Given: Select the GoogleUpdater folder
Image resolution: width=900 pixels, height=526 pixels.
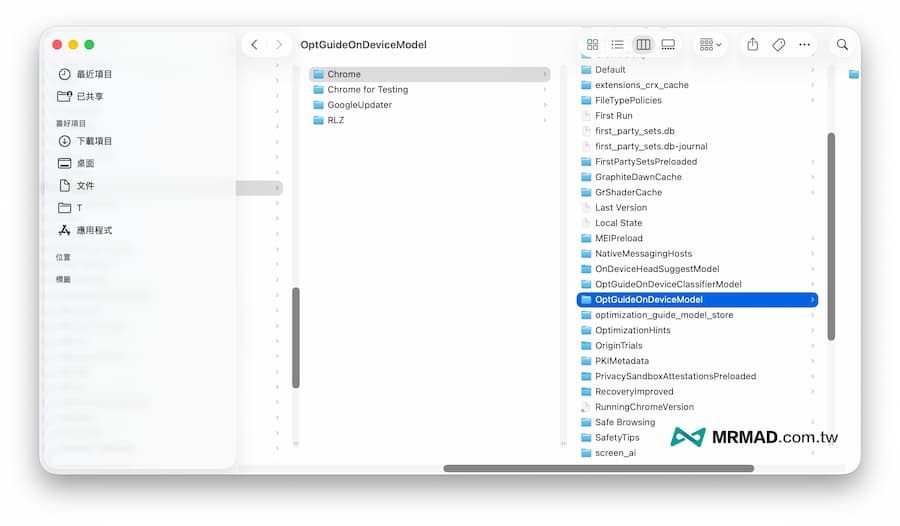Looking at the screenshot, I should click(429, 105).
